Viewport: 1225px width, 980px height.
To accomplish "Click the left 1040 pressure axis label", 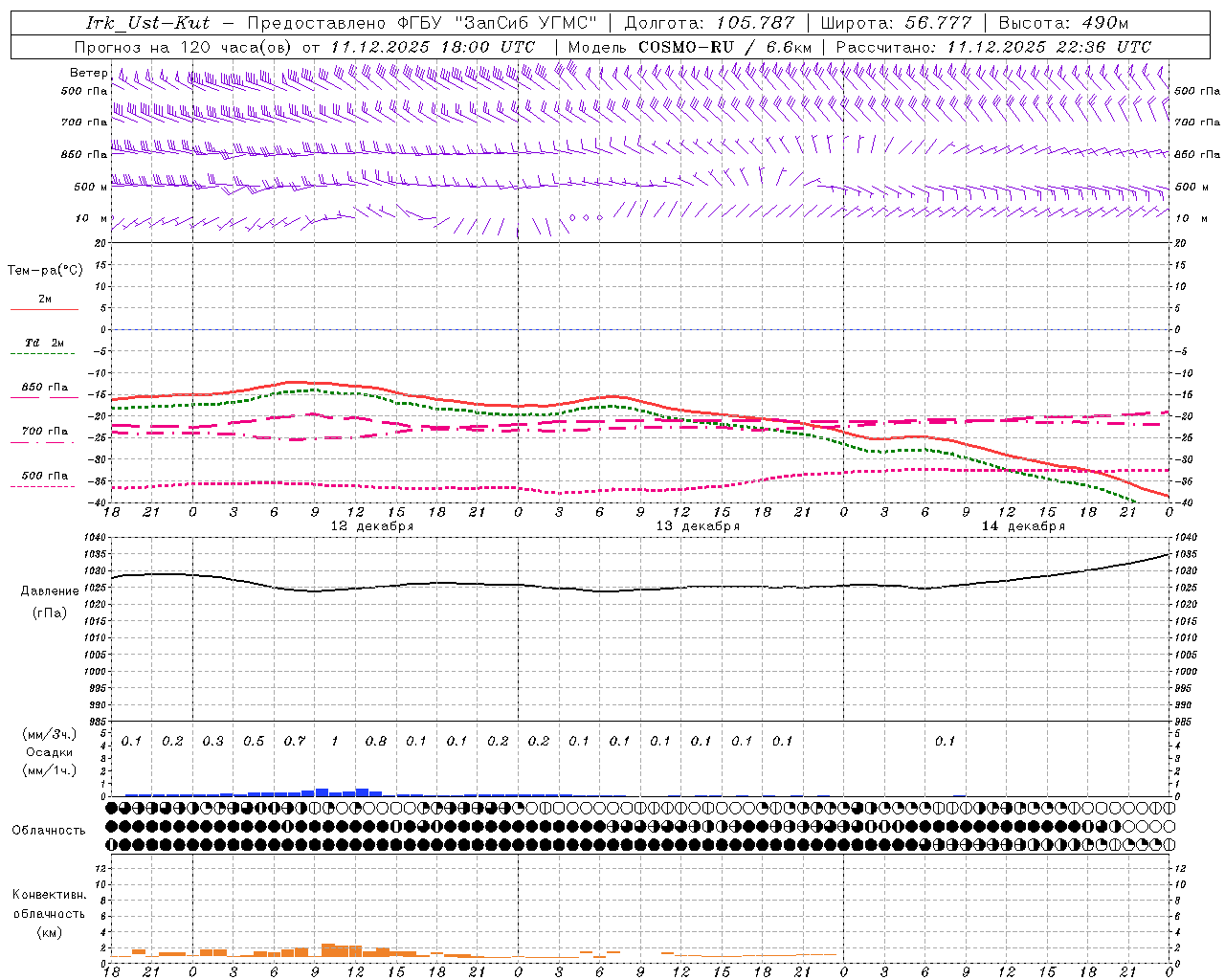I will coord(97,538).
